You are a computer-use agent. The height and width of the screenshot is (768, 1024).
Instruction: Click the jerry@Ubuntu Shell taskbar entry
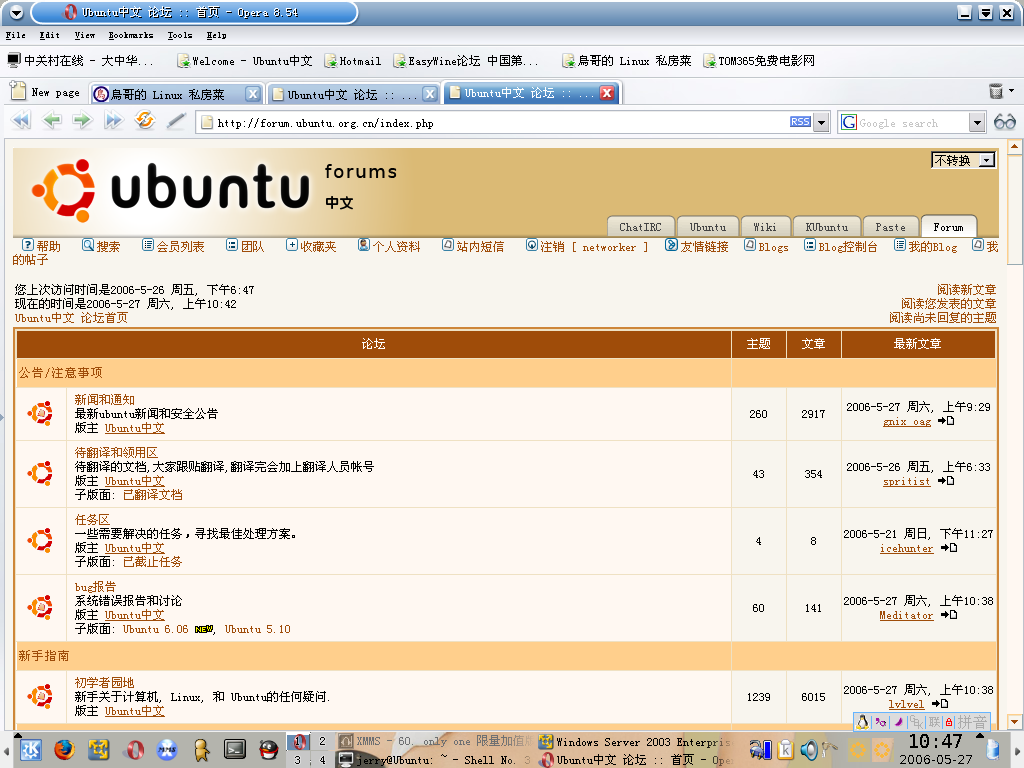(x=436, y=760)
